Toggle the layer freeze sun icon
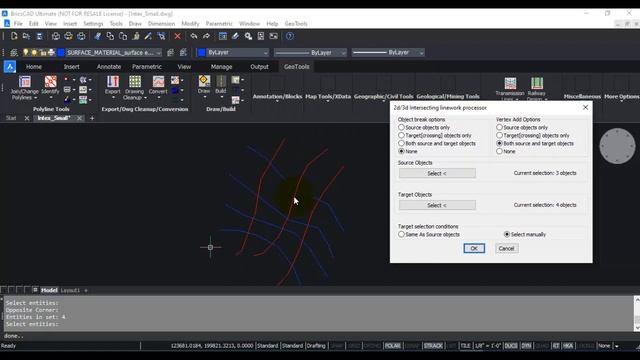 tap(34, 52)
